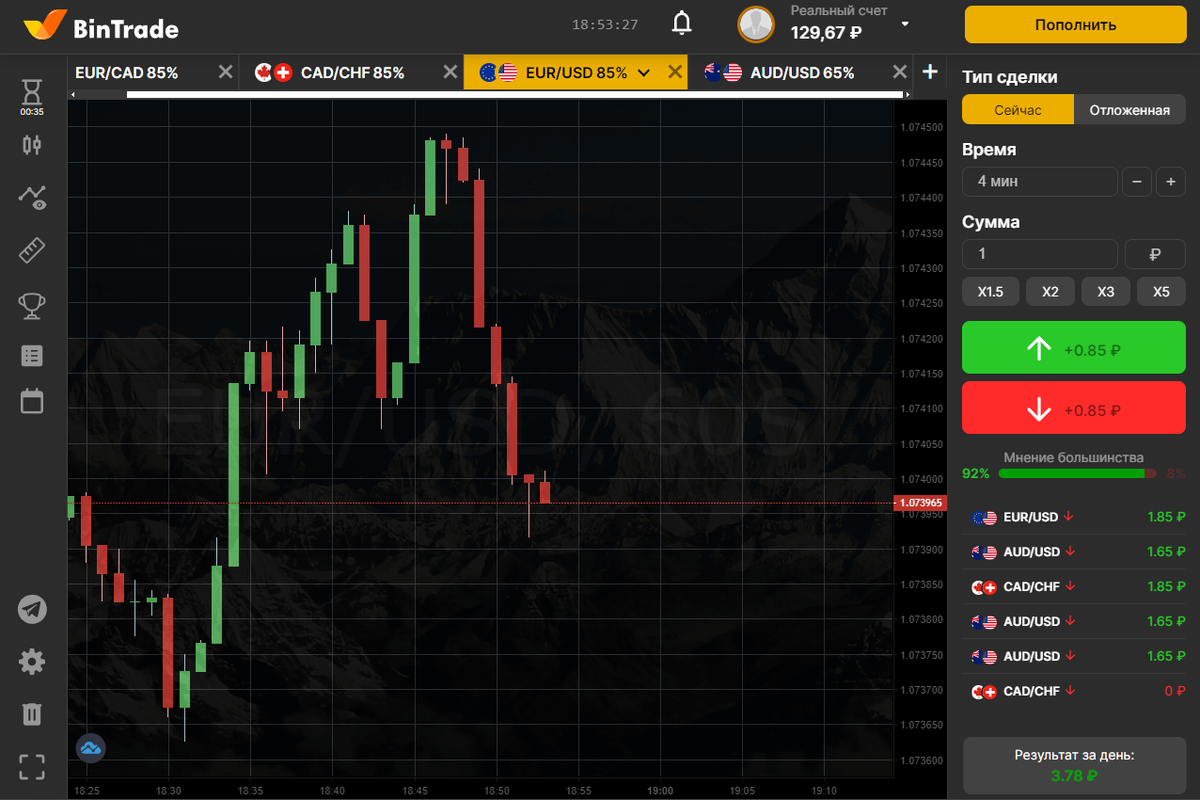Close the AUD/USD tab
Viewport: 1200px width, 800px height.
[900, 72]
